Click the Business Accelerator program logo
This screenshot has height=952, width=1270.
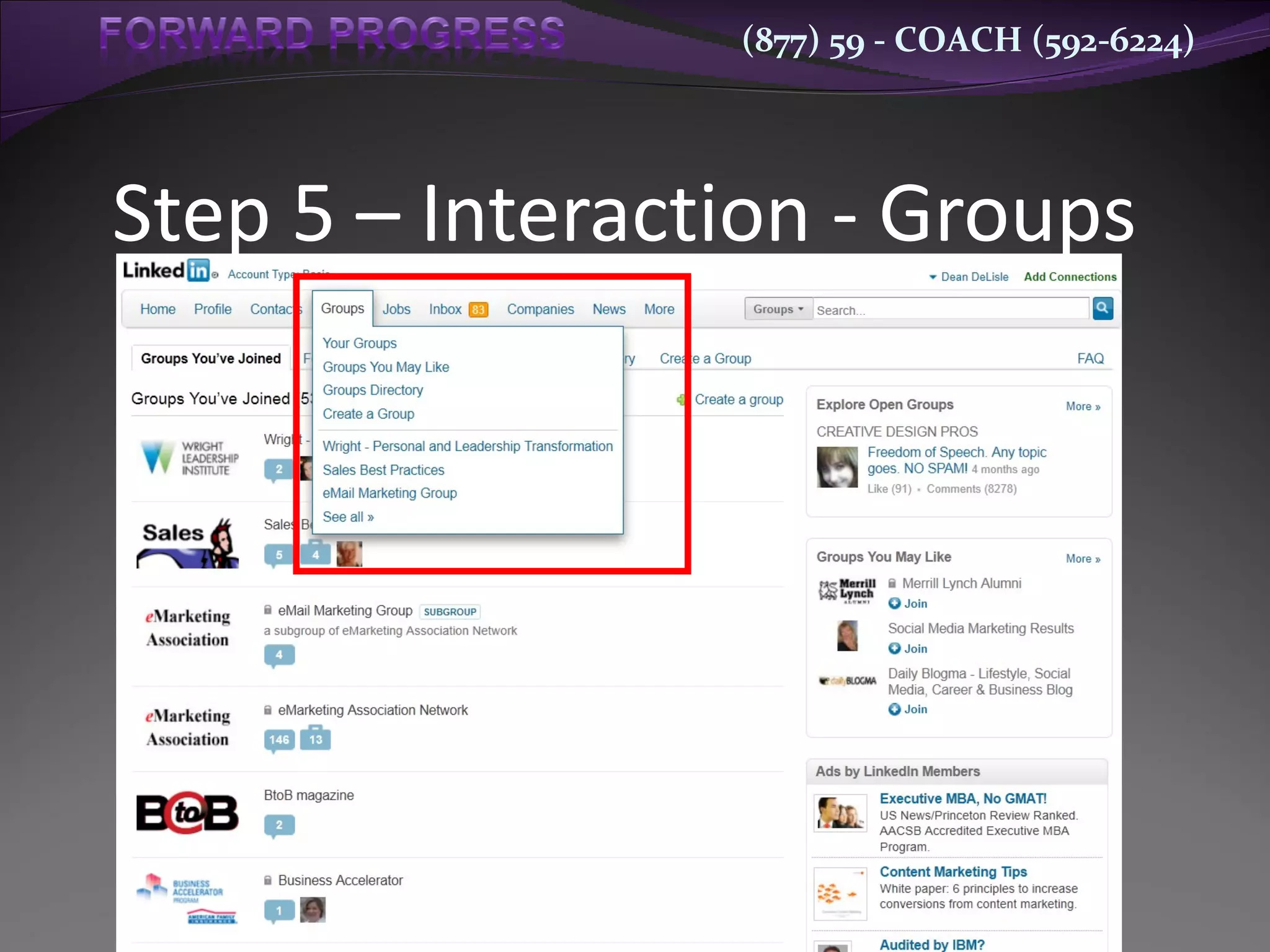pyautogui.click(x=187, y=899)
